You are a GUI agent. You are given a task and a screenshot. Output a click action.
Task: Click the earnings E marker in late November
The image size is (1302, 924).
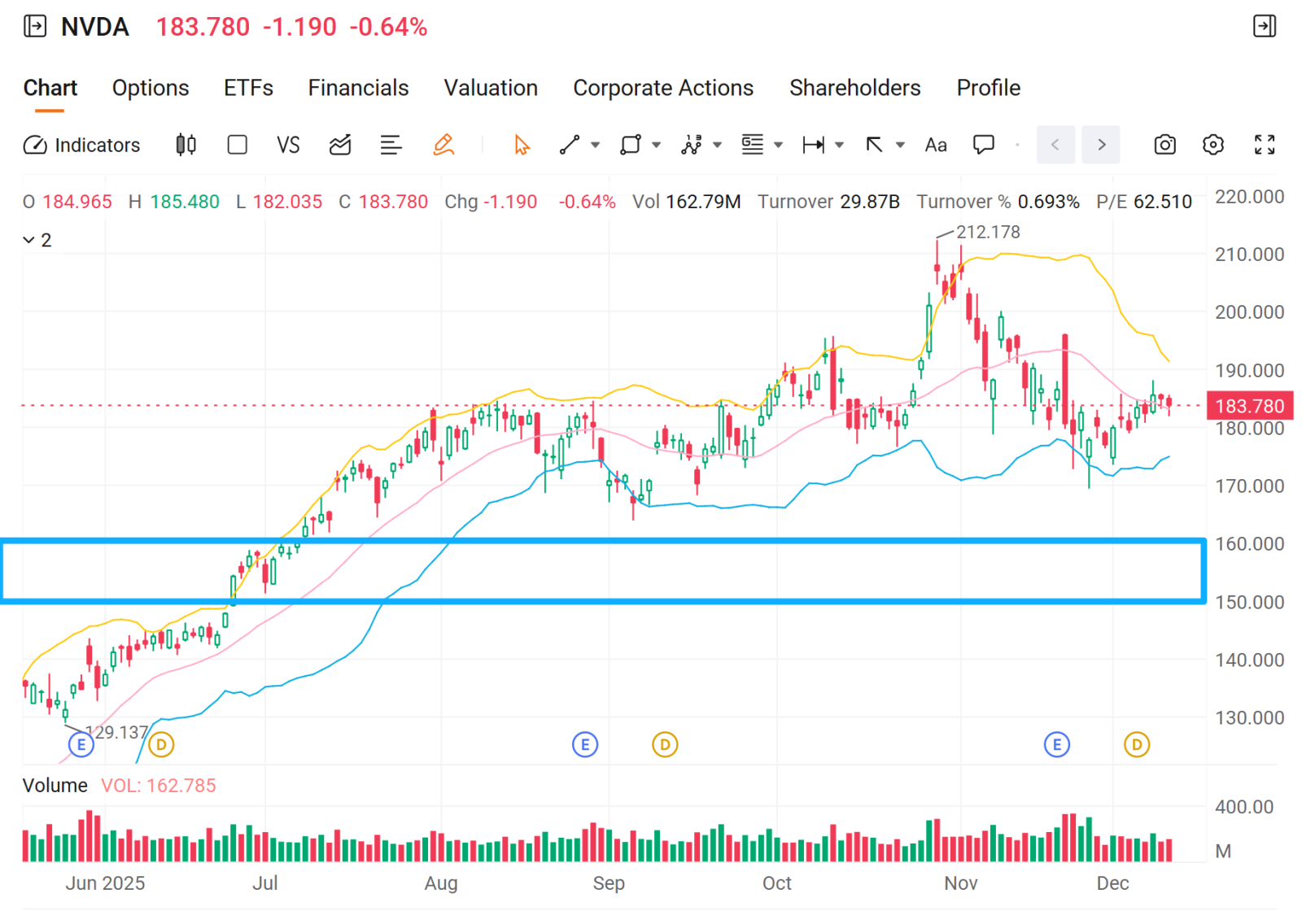coord(1057,744)
